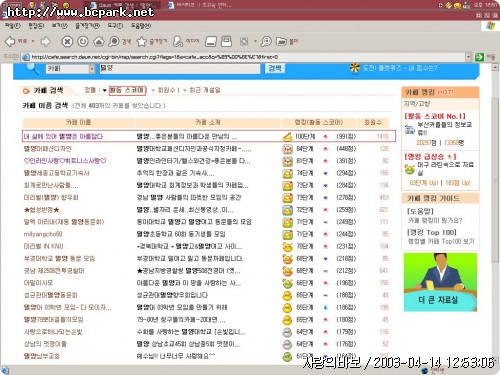
Task: Open the 파일 menu
Action: pyautogui.click(x=12, y=26)
